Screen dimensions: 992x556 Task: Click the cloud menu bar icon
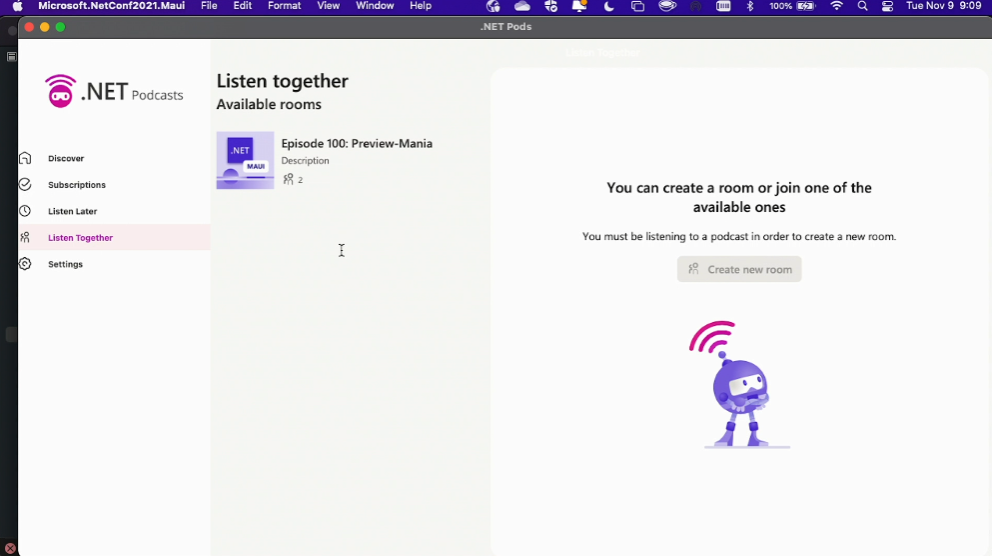coord(522,6)
